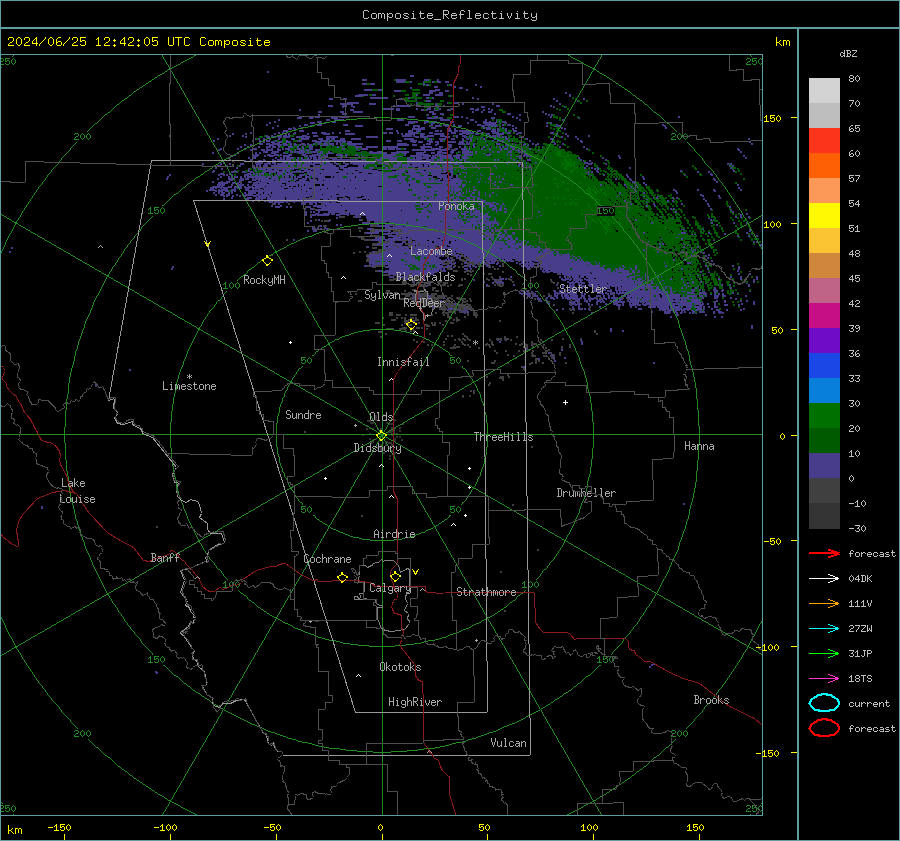
Task: Click the Airdrie city label
Action: coord(394,534)
